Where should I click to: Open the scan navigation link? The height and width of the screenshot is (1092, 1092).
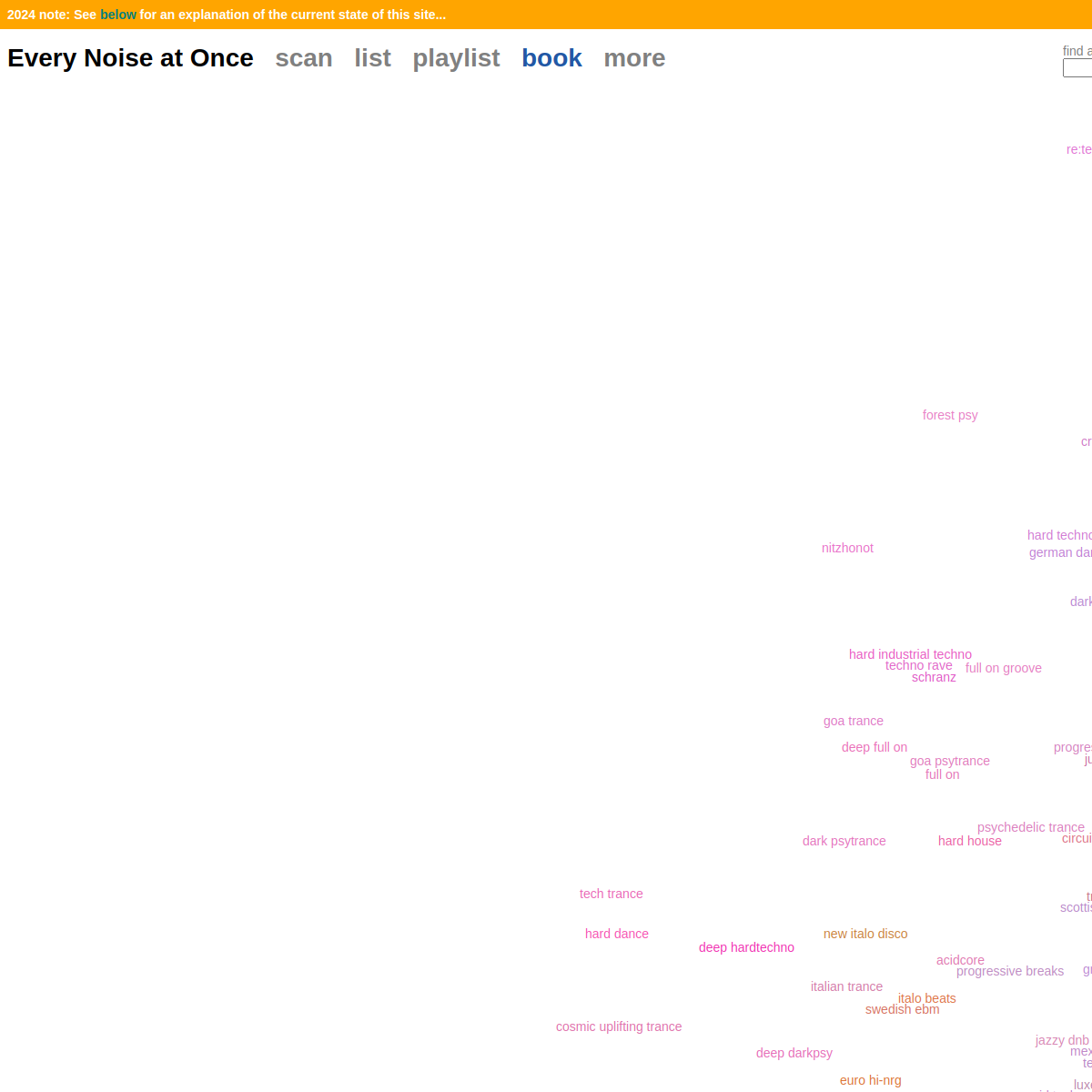[x=303, y=58]
